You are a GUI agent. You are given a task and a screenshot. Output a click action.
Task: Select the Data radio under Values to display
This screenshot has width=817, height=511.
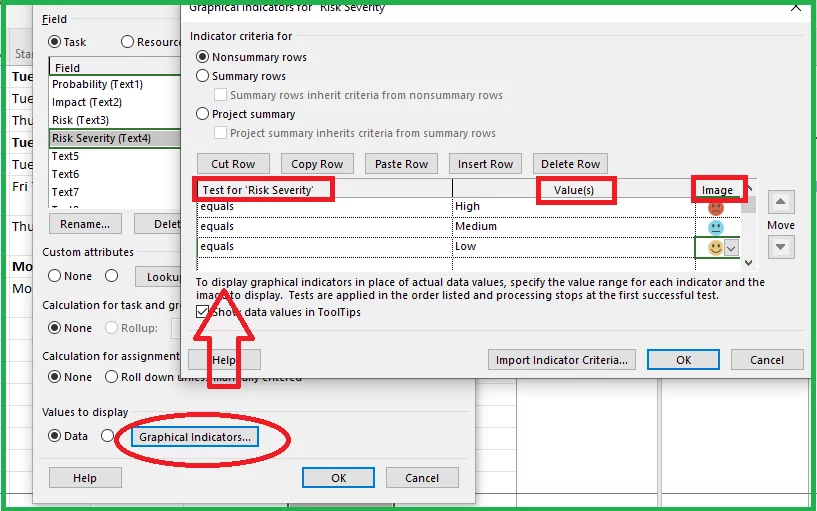click(x=55, y=436)
